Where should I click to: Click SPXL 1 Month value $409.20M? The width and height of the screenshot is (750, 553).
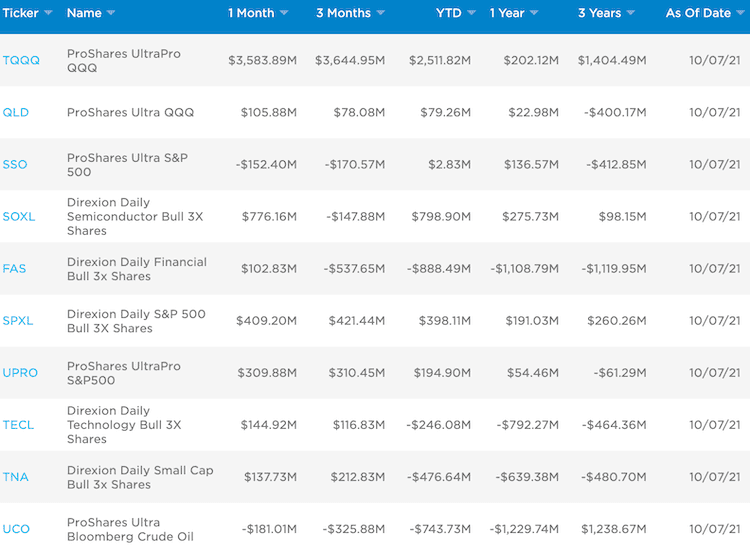coord(266,321)
